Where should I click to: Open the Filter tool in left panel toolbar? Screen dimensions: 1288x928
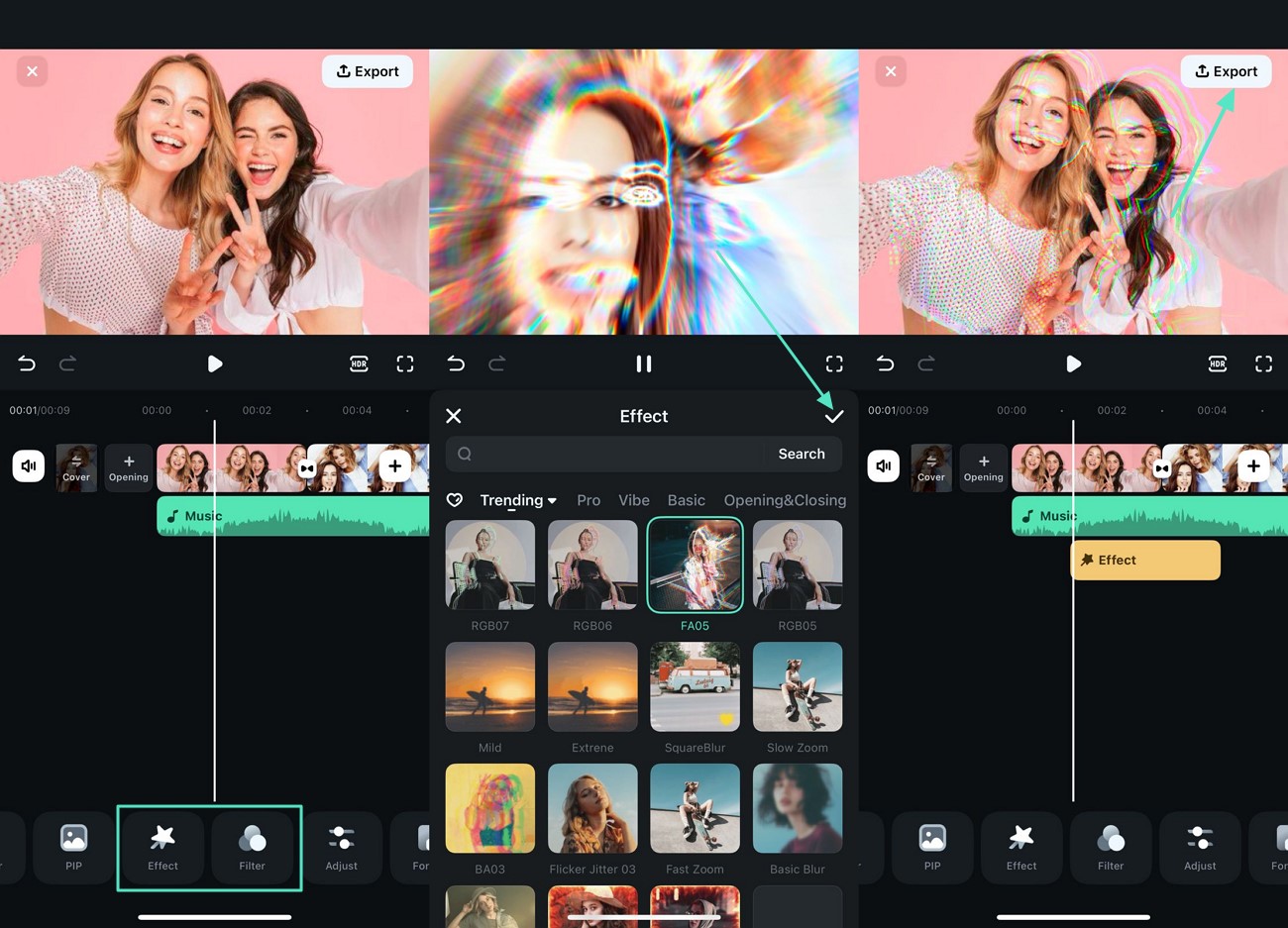pyautogui.click(x=253, y=848)
